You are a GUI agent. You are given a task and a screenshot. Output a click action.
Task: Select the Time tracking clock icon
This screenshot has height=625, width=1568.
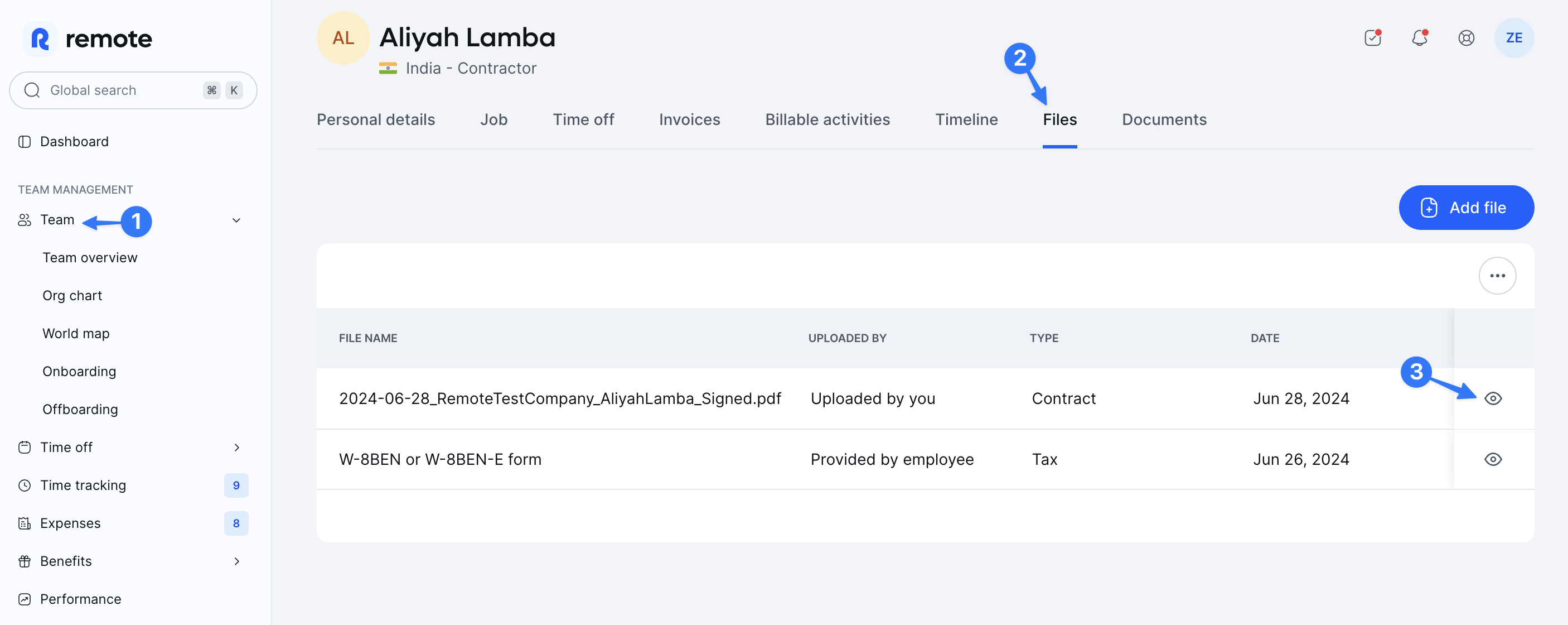pos(25,485)
